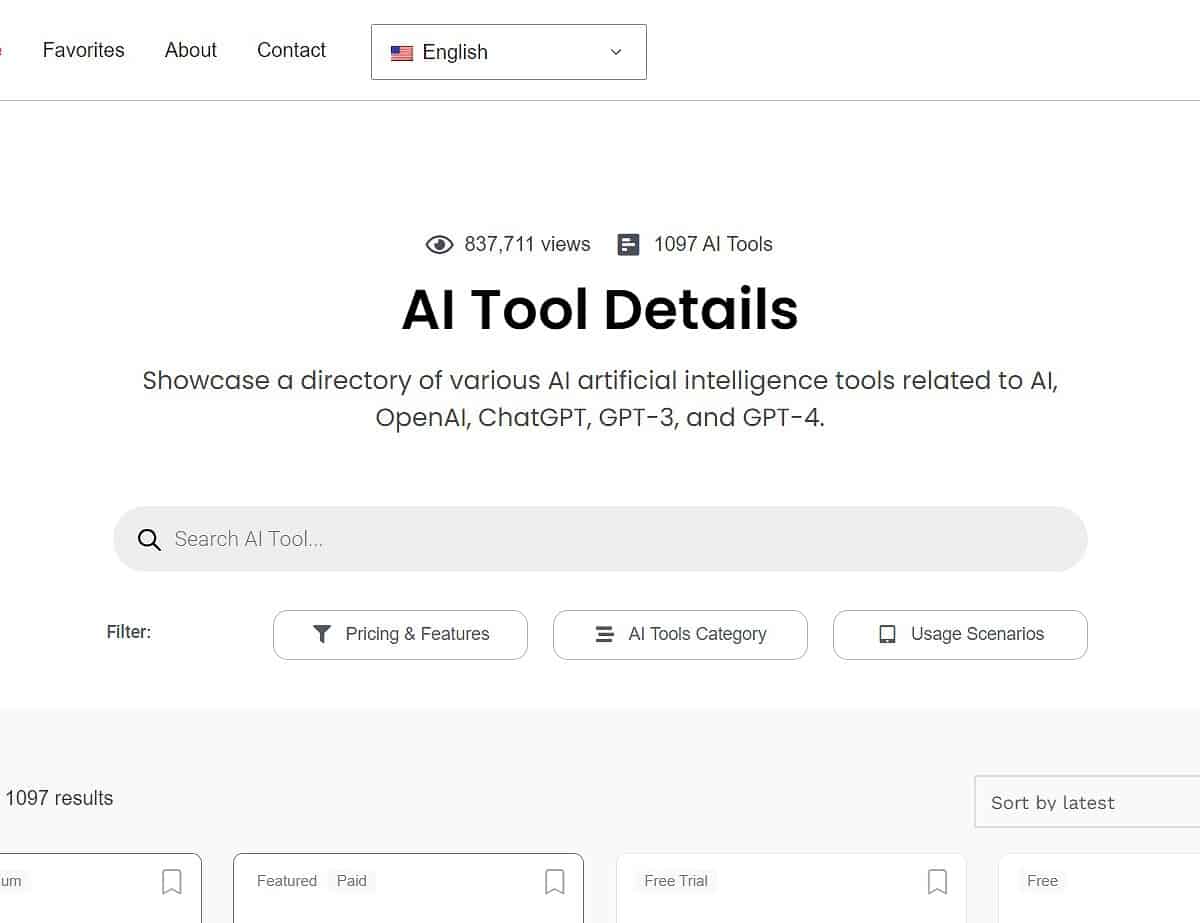The image size is (1200, 923).
Task: Go to the Contact menu item
Action: (291, 50)
